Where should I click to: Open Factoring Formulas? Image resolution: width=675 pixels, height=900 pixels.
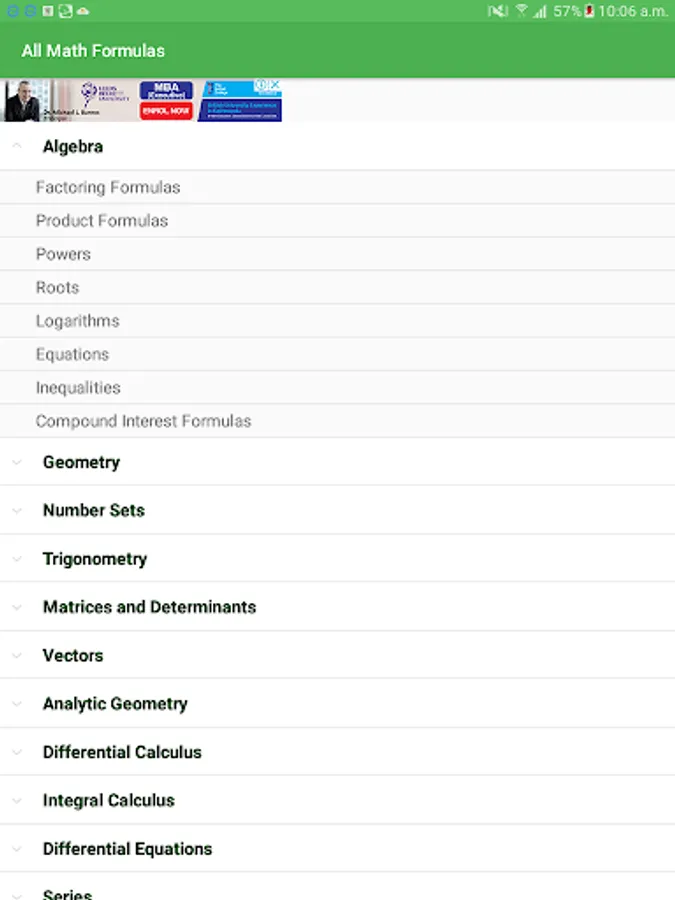click(108, 187)
